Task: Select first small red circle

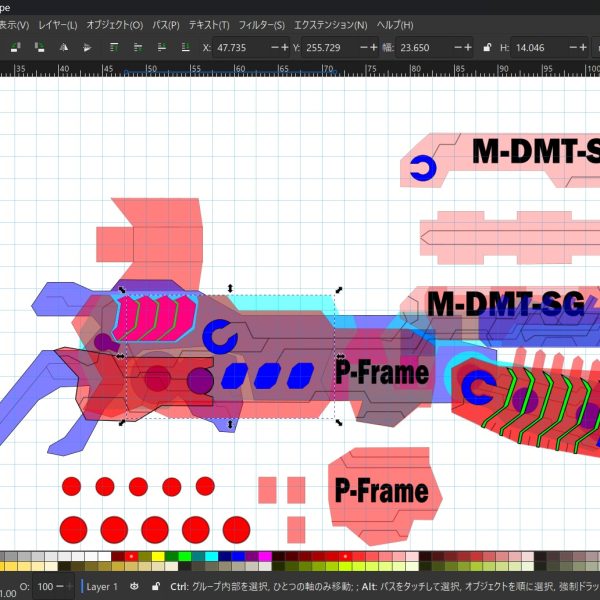Action: (x=72, y=486)
